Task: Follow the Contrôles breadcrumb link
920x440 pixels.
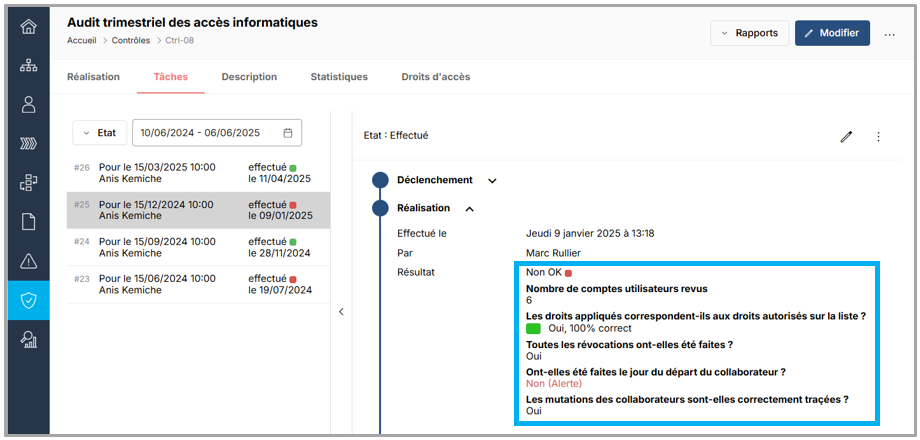Action: [131, 41]
